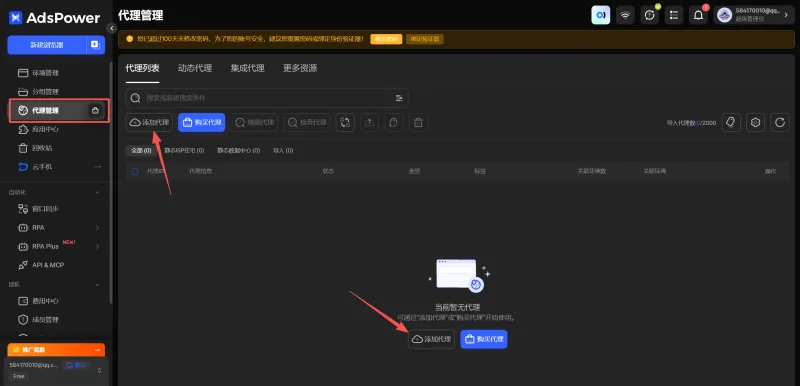Click the dash icon on 云手机 row
The image size is (800, 386).
click(97, 167)
